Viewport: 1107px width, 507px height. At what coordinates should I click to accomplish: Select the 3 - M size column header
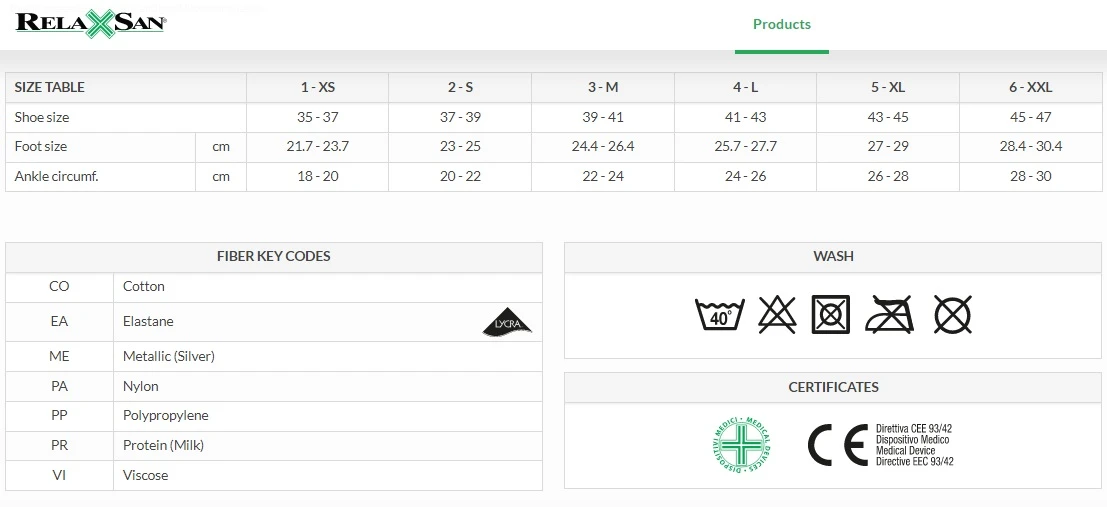603,87
